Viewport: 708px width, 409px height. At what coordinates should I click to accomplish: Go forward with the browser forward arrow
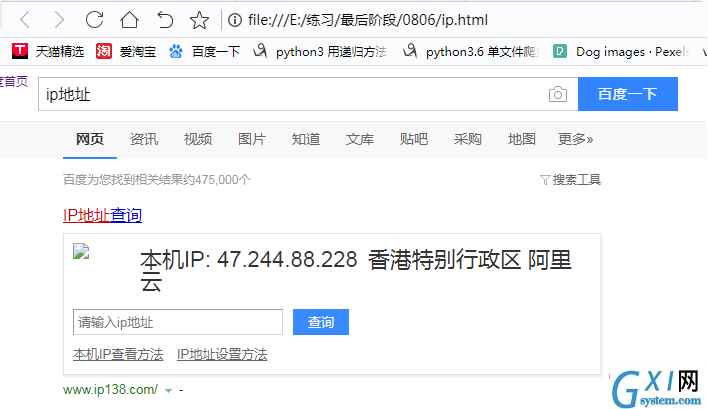pyautogui.click(x=59, y=20)
